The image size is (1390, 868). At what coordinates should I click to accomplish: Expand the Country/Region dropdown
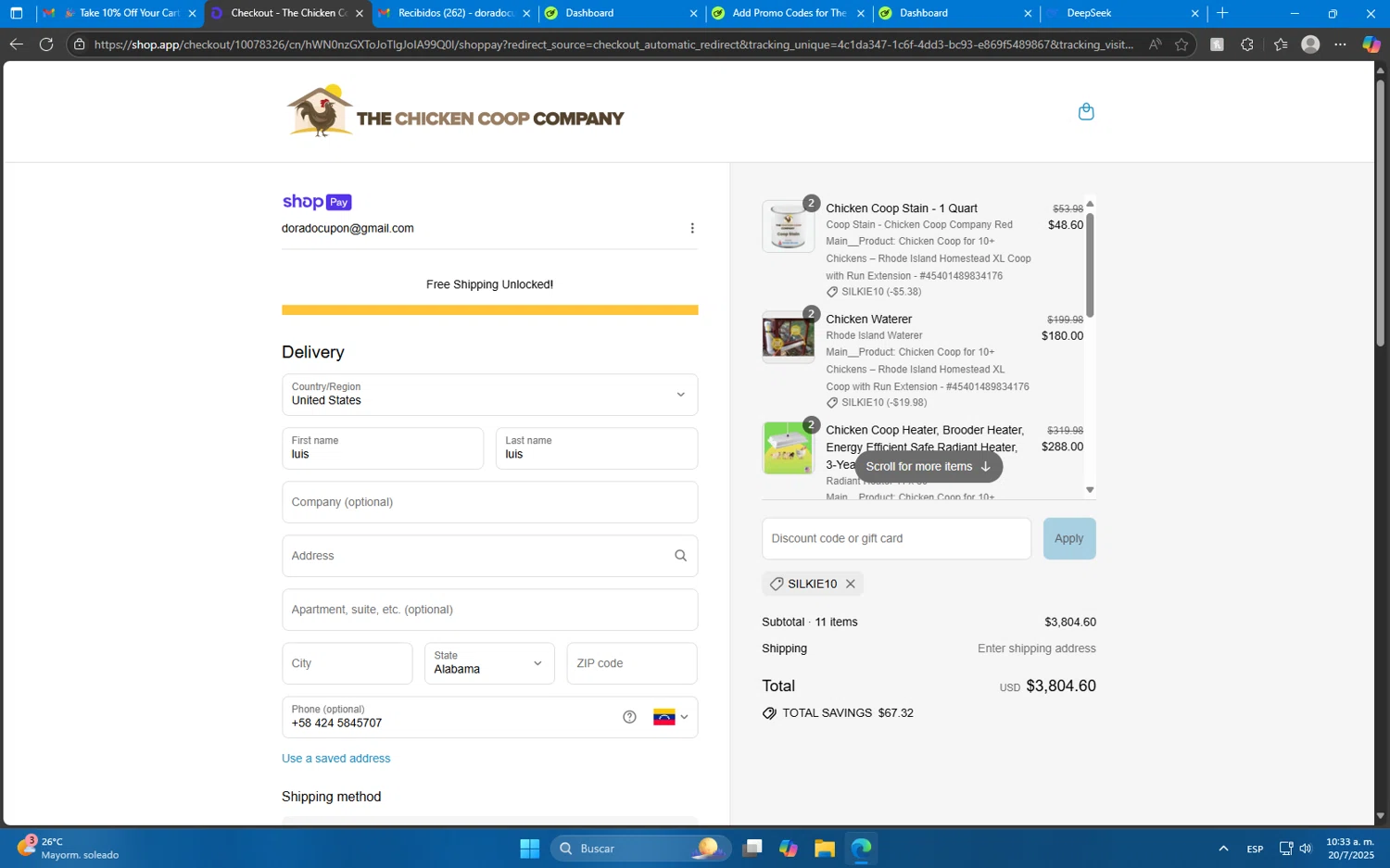[490, 395]
